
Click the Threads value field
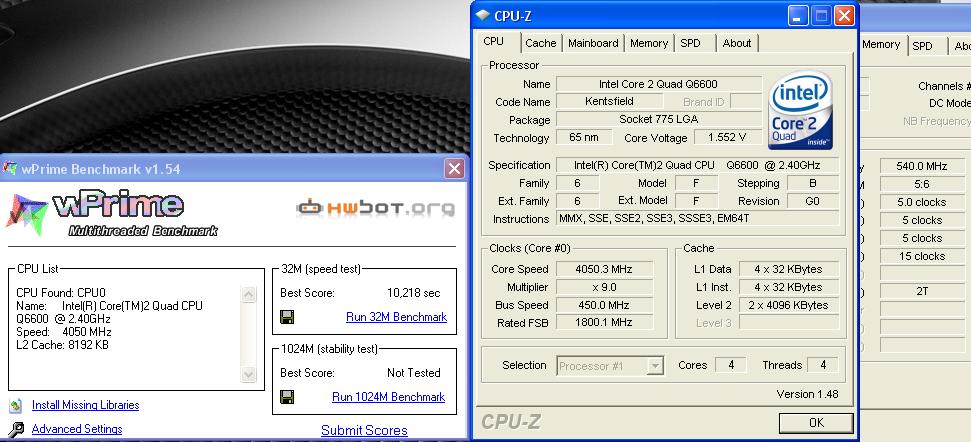(x=823, y=365)
